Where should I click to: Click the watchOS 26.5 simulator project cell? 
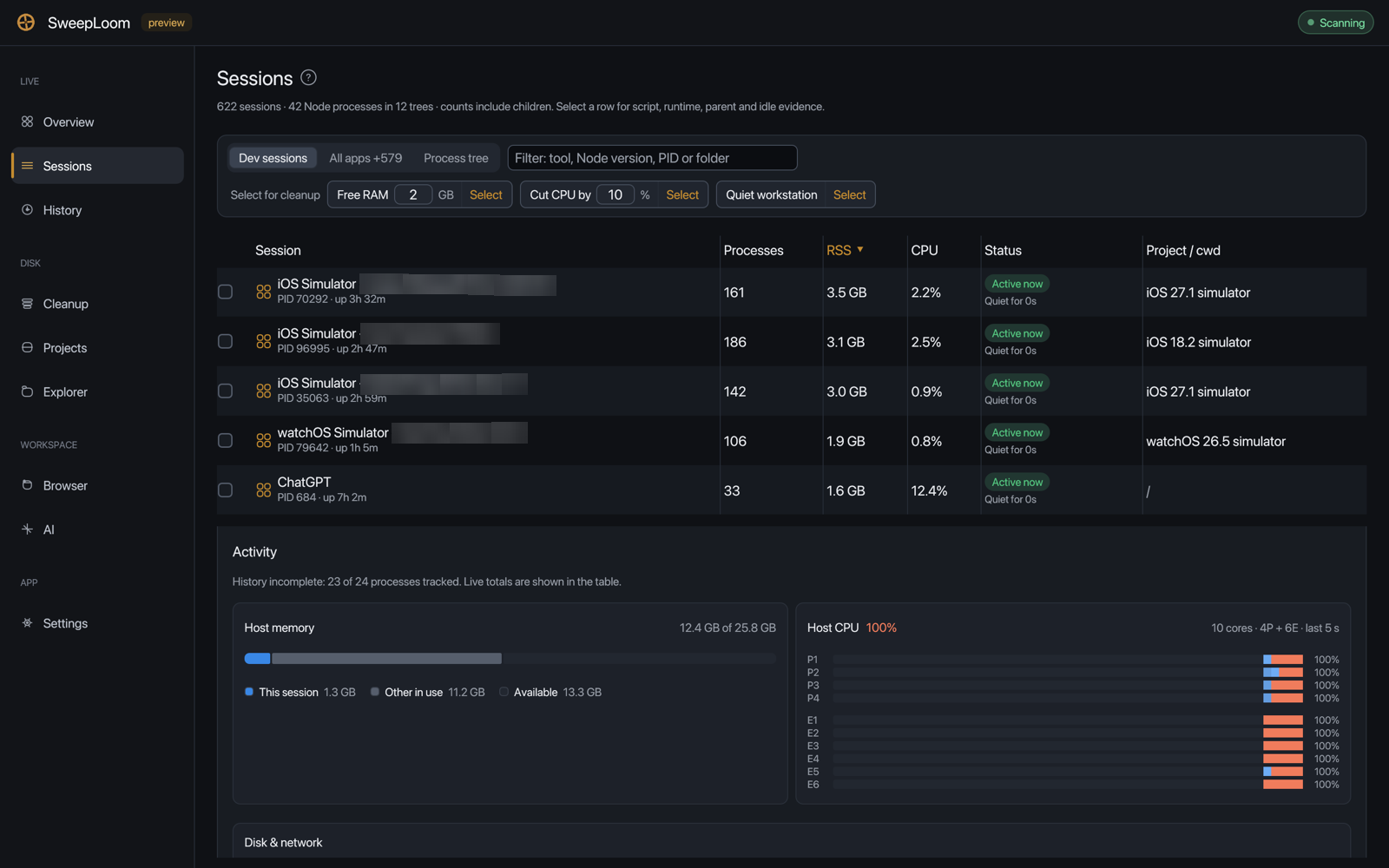pyautogui.click(x=1215, y=441)
